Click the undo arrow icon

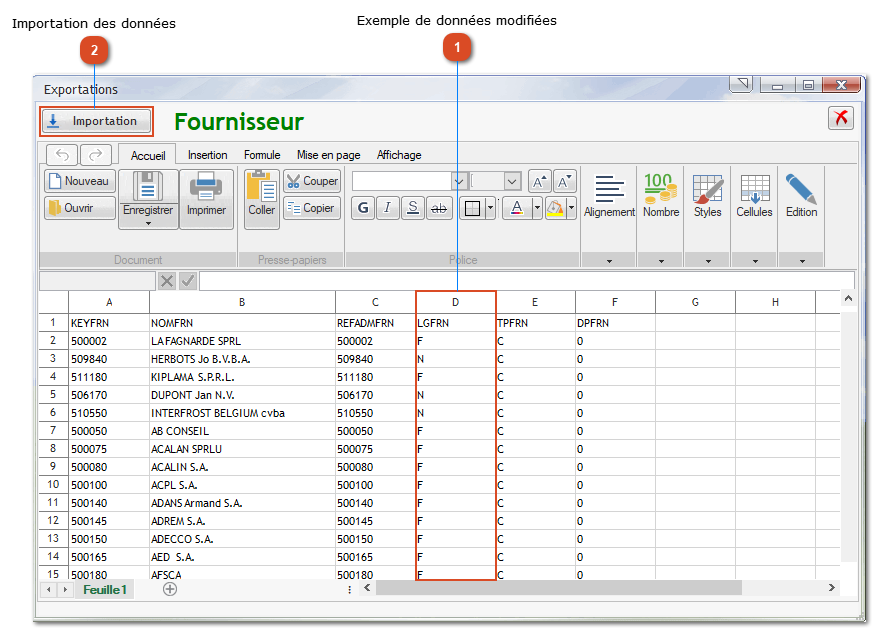62,154
